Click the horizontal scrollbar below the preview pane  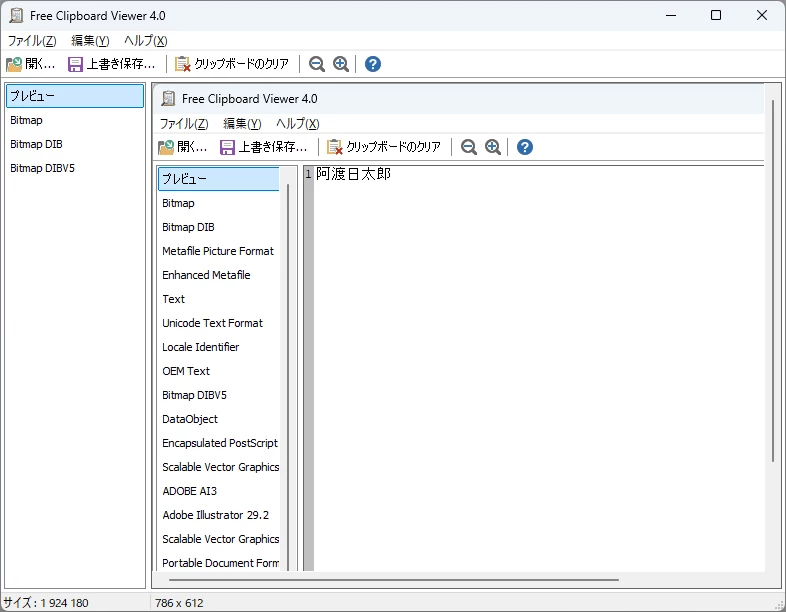tap(394, 580)
